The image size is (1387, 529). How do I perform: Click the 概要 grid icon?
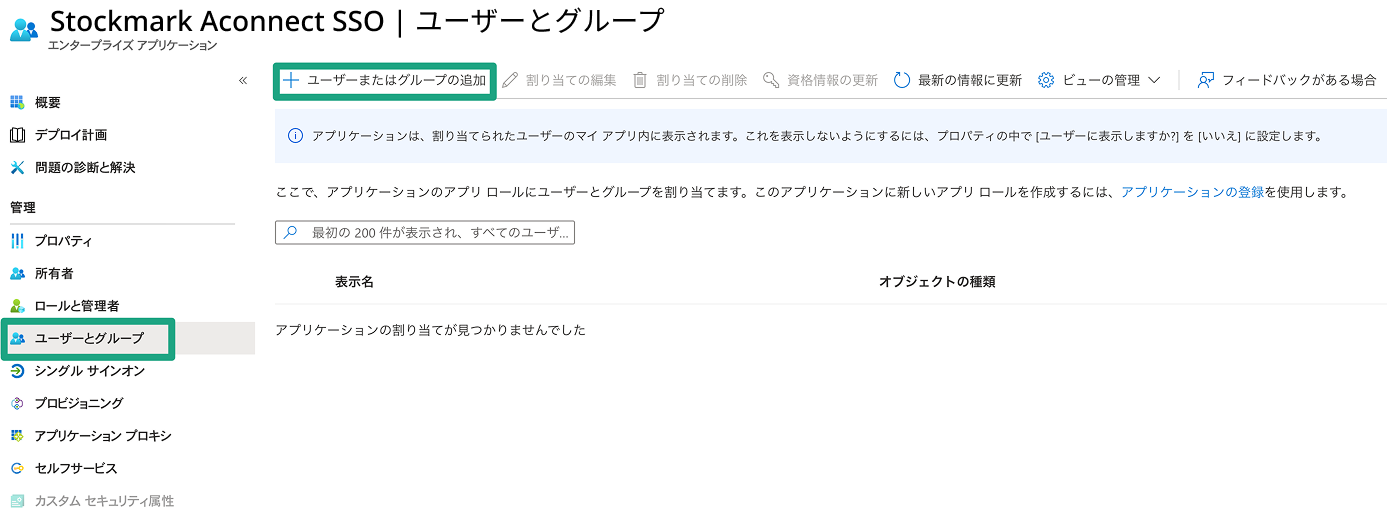[17, 102]
